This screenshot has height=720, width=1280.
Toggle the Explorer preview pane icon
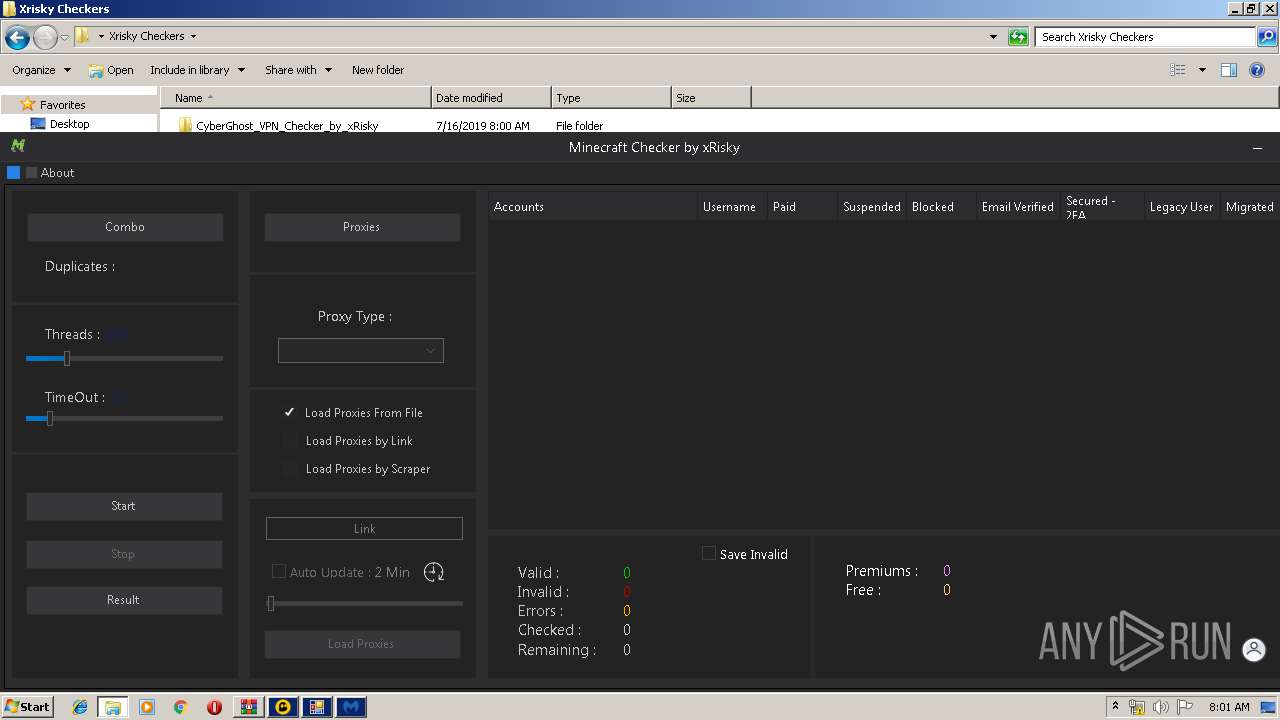1229,70
